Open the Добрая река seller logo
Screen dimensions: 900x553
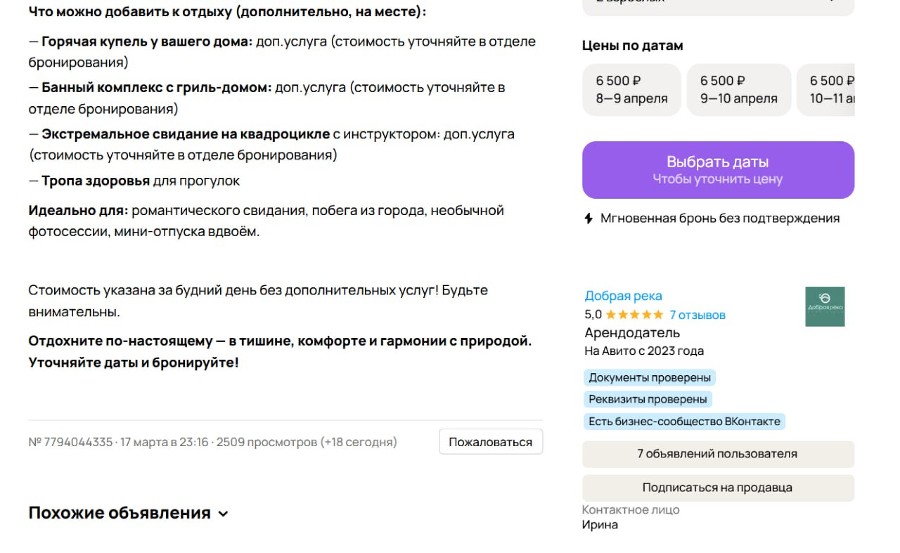(824, 307)
